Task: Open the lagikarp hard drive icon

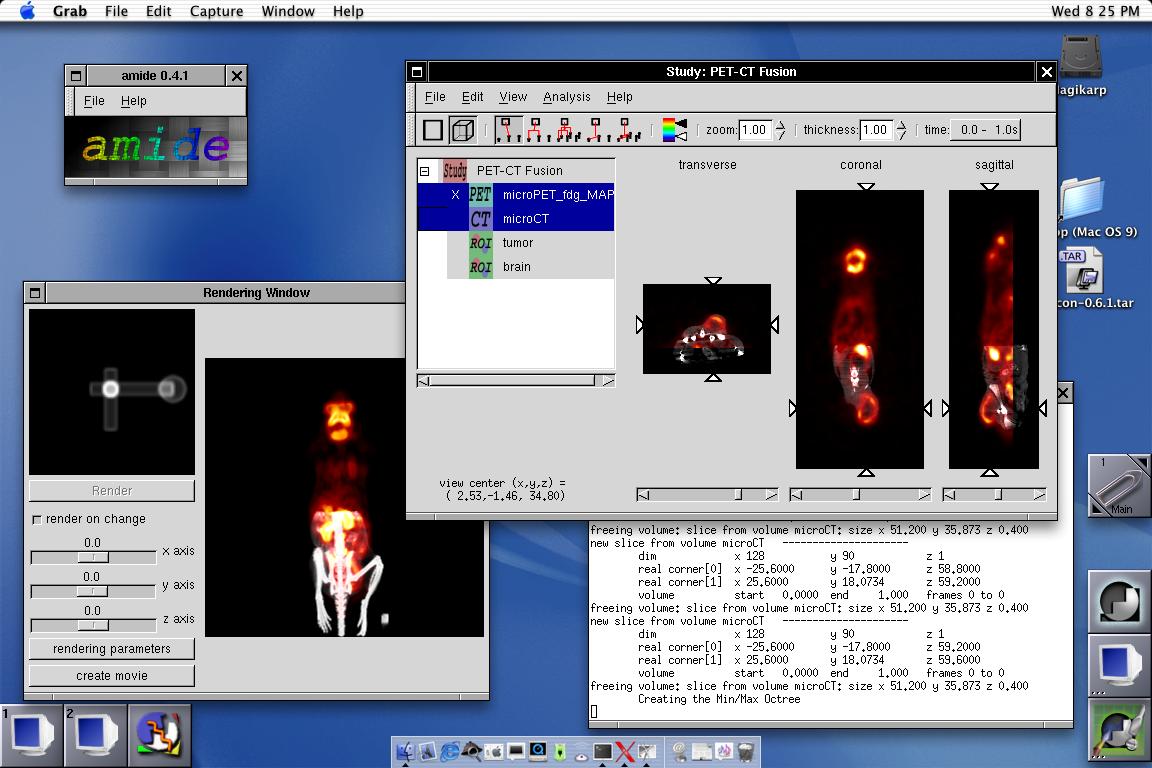Action: [x=1081, y=57]
